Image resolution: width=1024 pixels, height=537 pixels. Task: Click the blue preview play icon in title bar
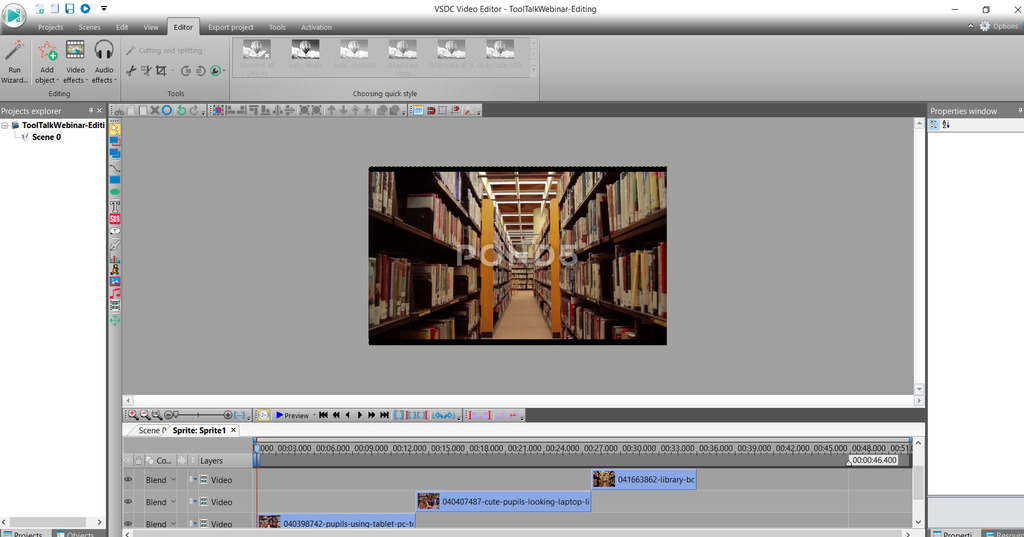coord(86,9)
